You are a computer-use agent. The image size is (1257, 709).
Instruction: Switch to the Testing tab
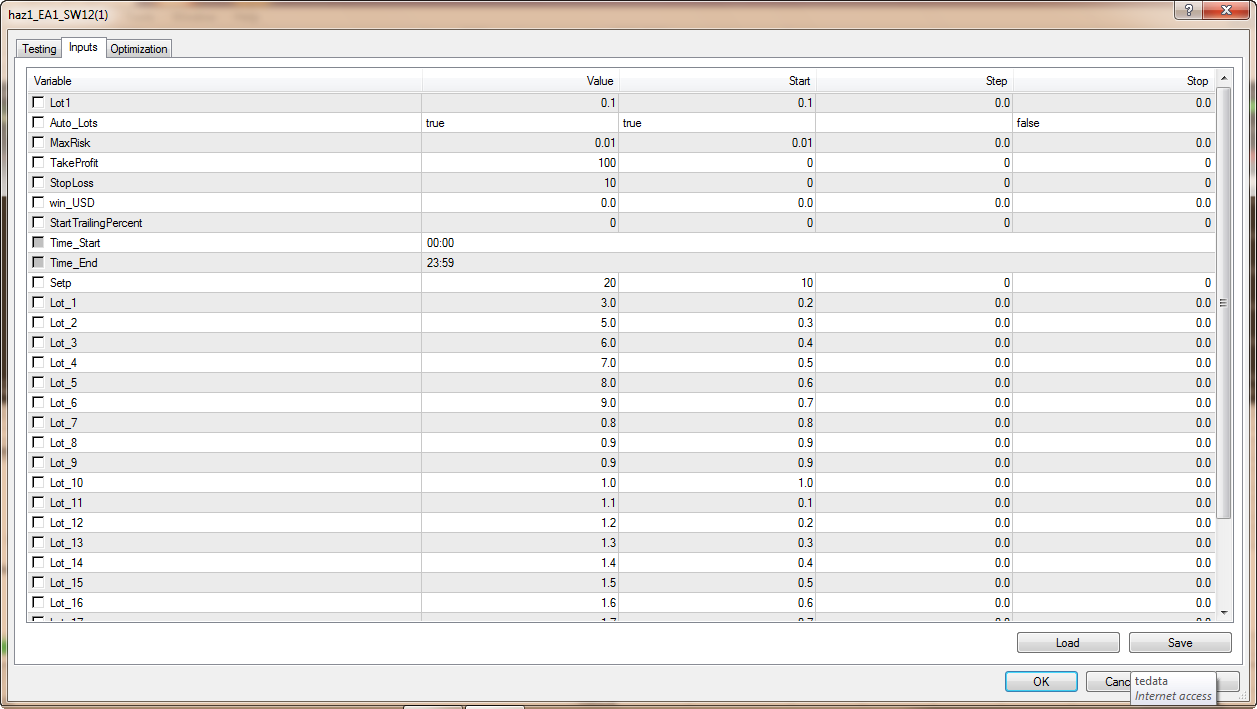click(39, 49)
